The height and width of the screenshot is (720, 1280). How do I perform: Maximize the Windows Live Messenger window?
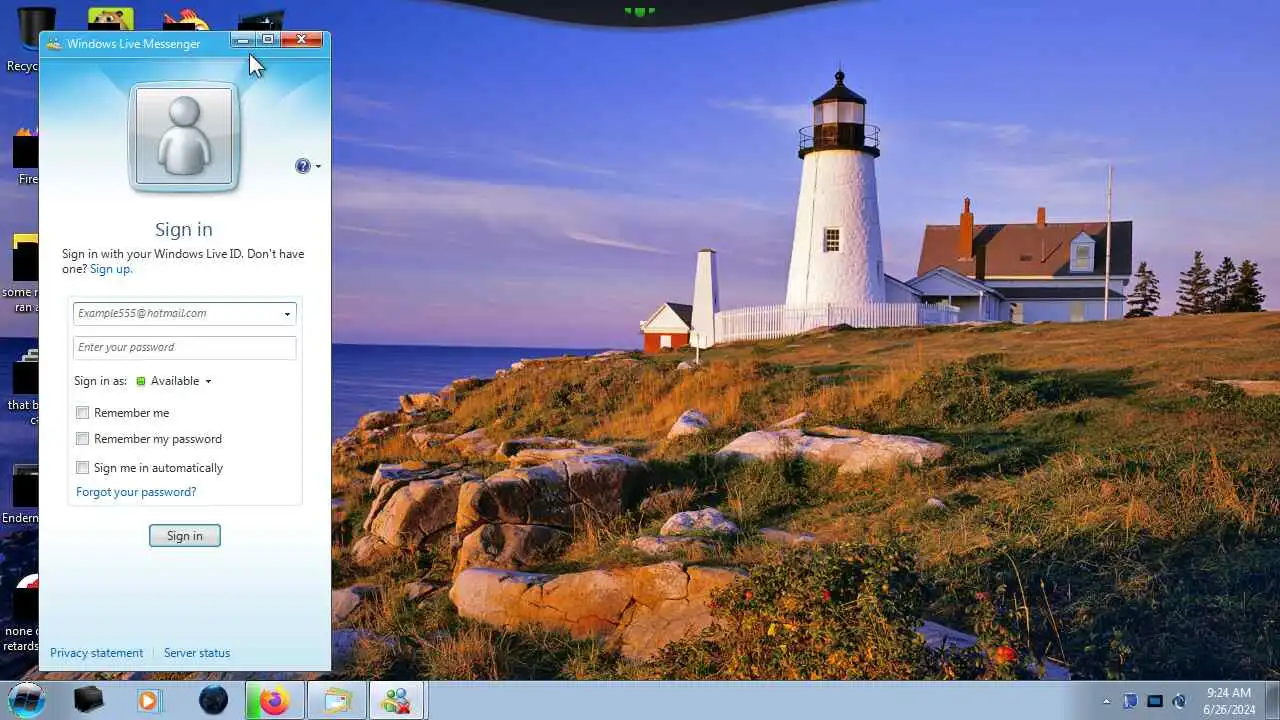tap(268, 40)
